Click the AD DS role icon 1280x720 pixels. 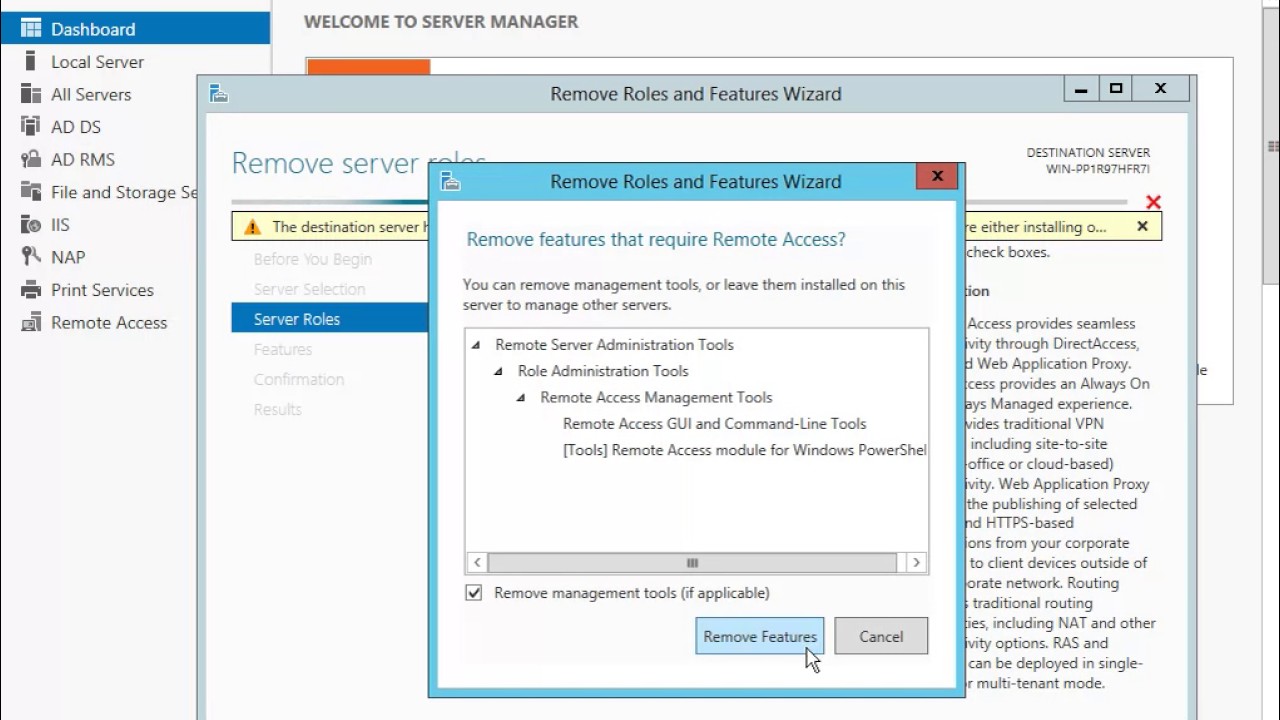point(31,127)
